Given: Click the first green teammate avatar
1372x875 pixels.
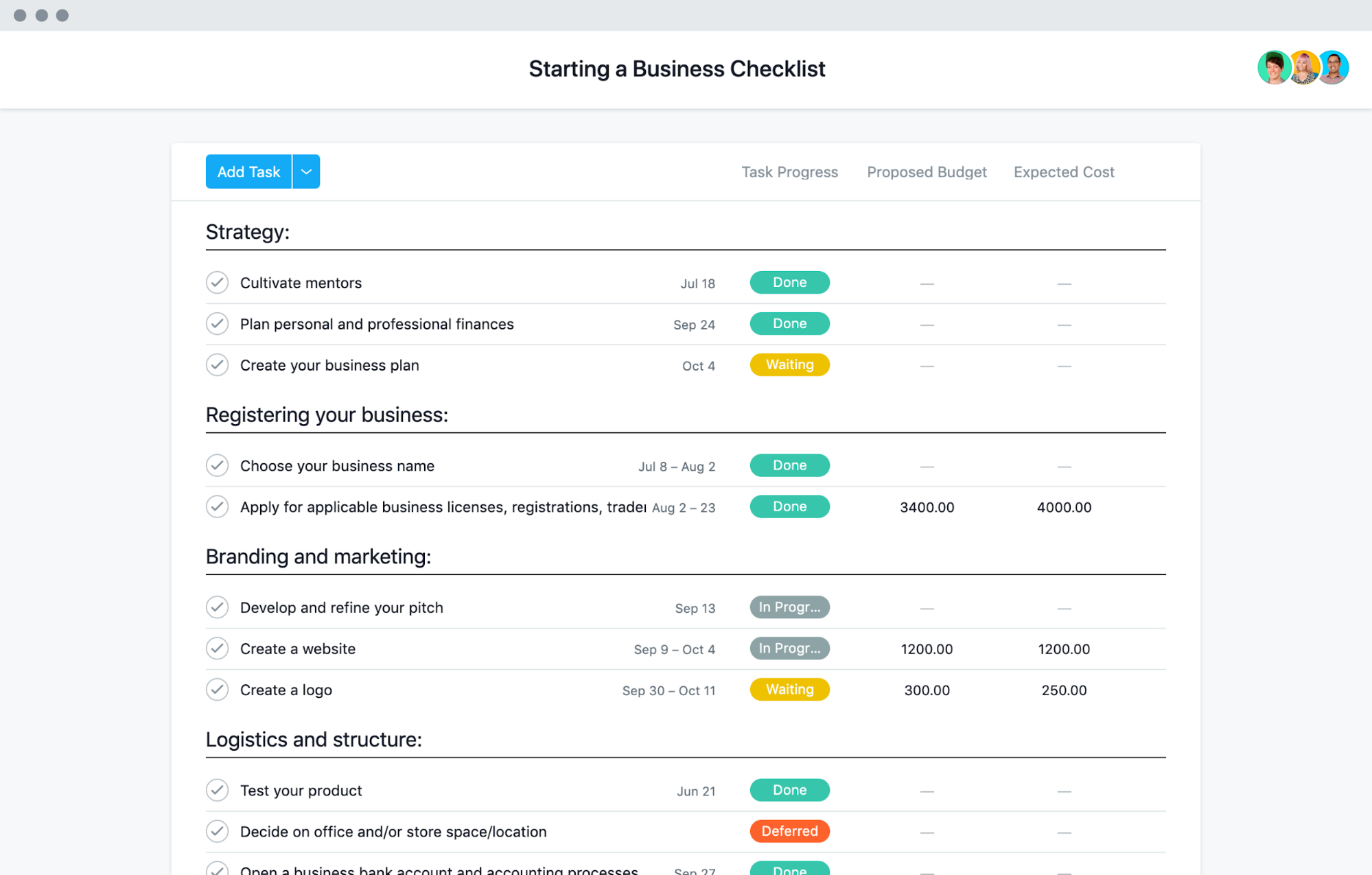Looking at the screenshot, I should tap(1273, 68).
